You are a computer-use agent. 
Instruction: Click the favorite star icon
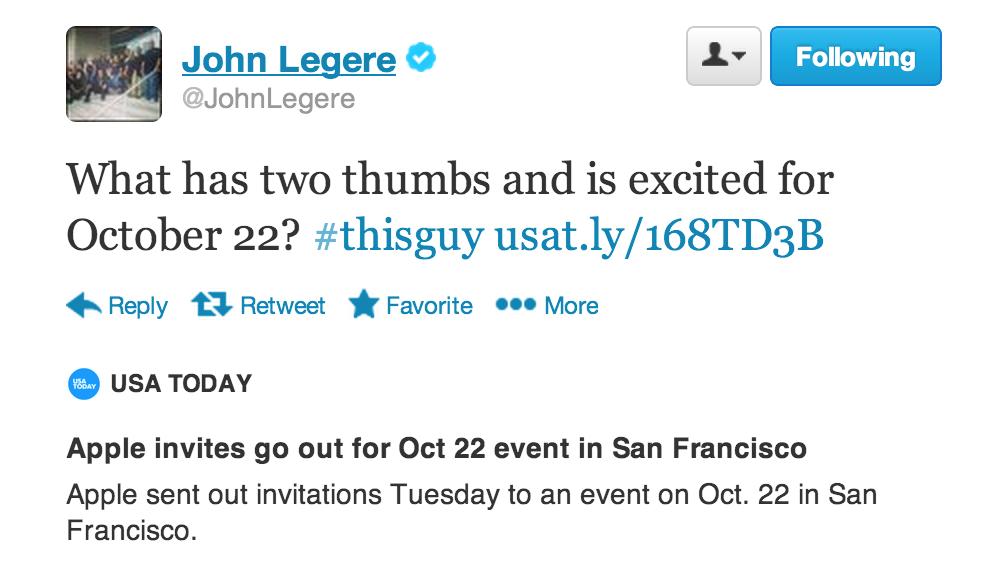click(x=363, y=305)
